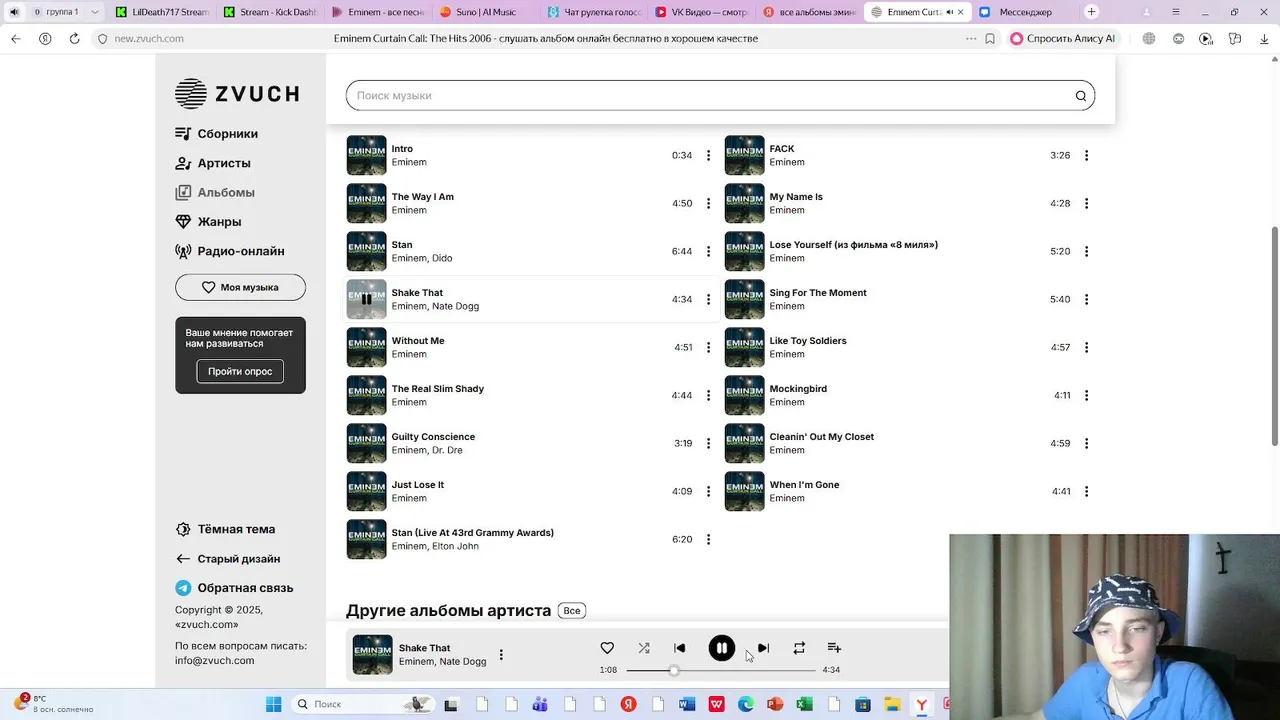Screen dimensions: 1280x720
Task: Open Радио-онлайн in the sidebar
Action: pyautogui.click(x=230, y=251)
